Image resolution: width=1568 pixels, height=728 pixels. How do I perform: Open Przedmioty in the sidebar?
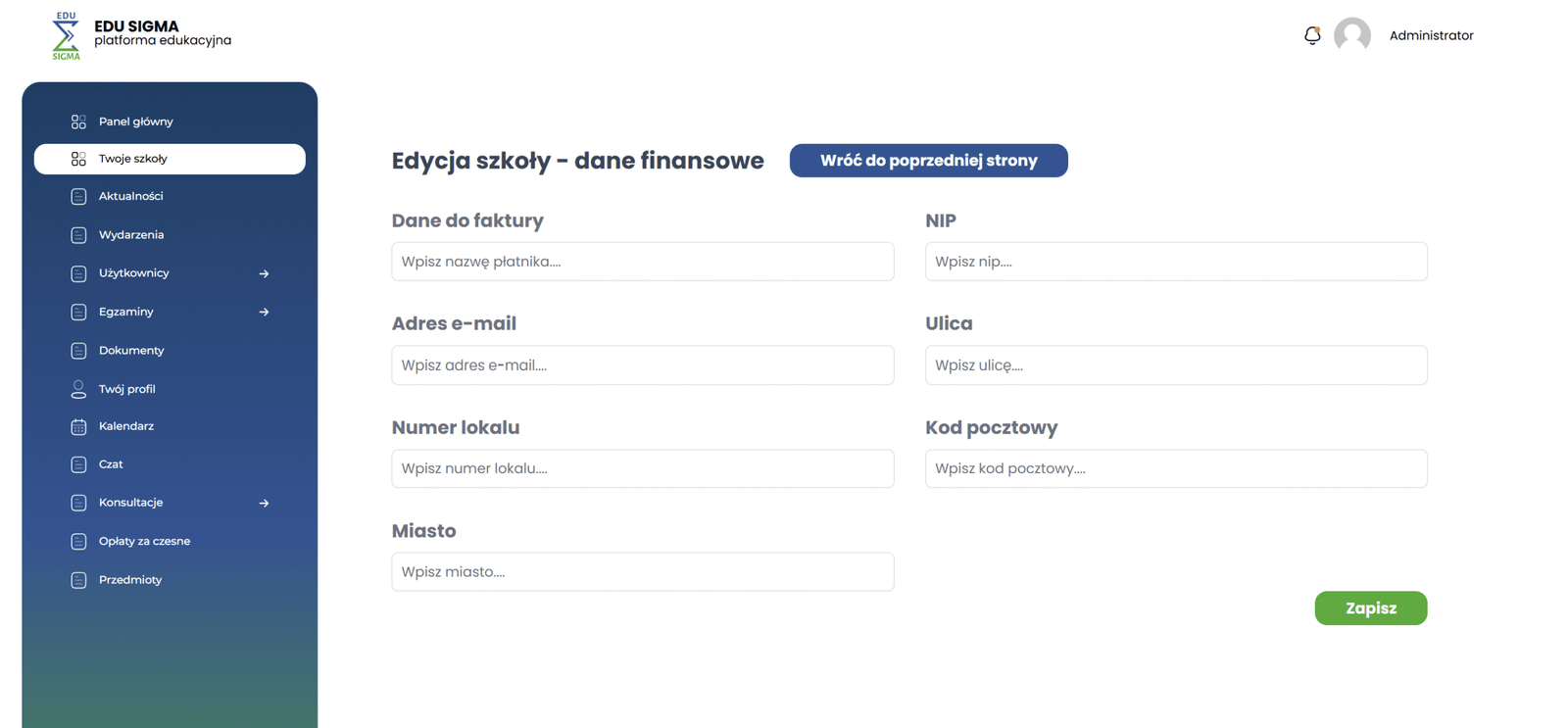click(130, 580)
